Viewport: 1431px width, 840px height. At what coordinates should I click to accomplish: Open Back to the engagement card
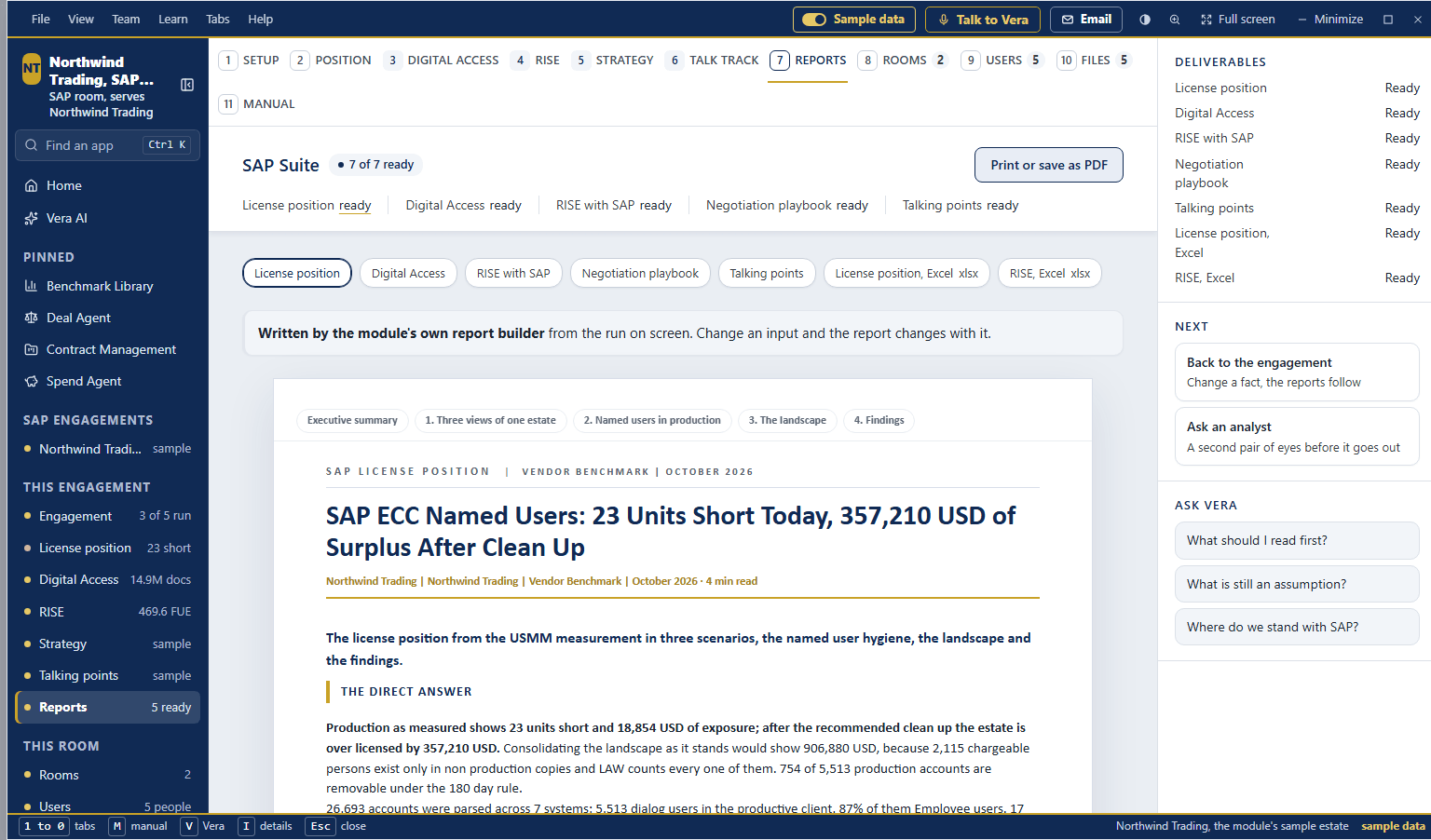[1297, 372]
